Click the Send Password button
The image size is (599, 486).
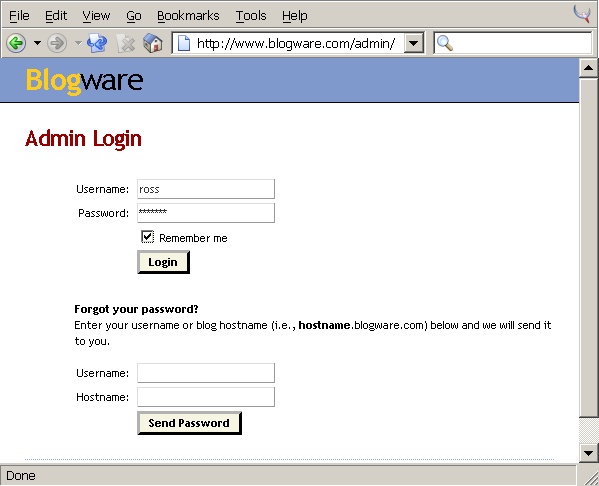point(189,423)
